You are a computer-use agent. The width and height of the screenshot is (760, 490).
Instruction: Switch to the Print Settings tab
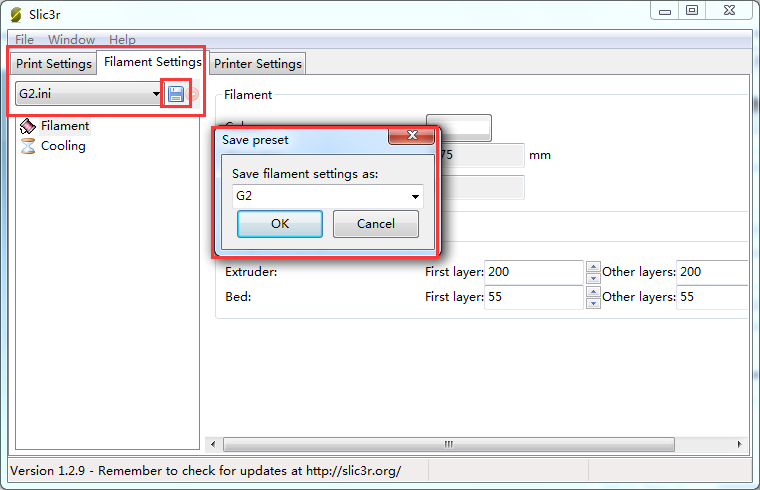tap(53, 63)
